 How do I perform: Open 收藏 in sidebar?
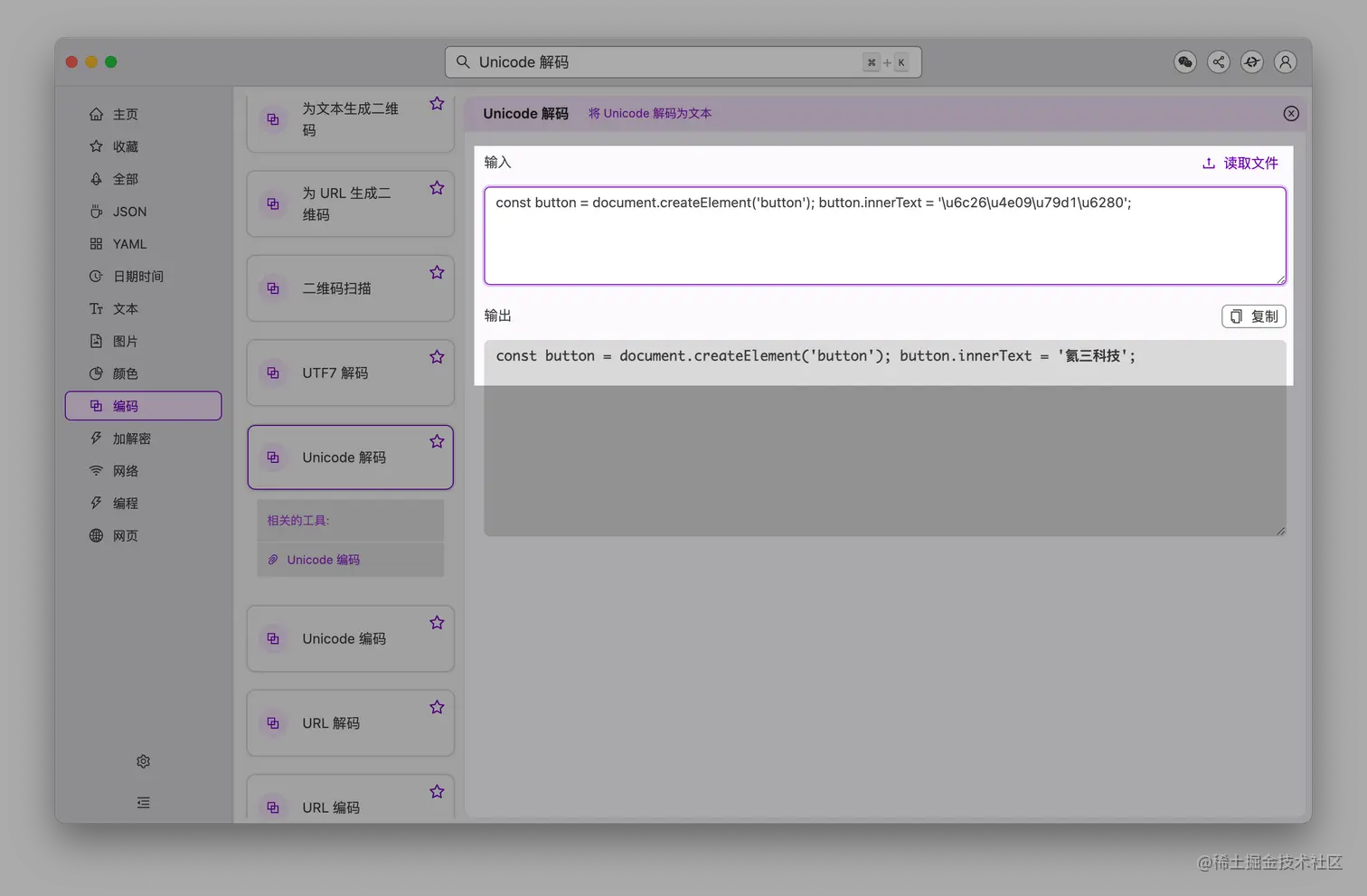click(143, 146)
